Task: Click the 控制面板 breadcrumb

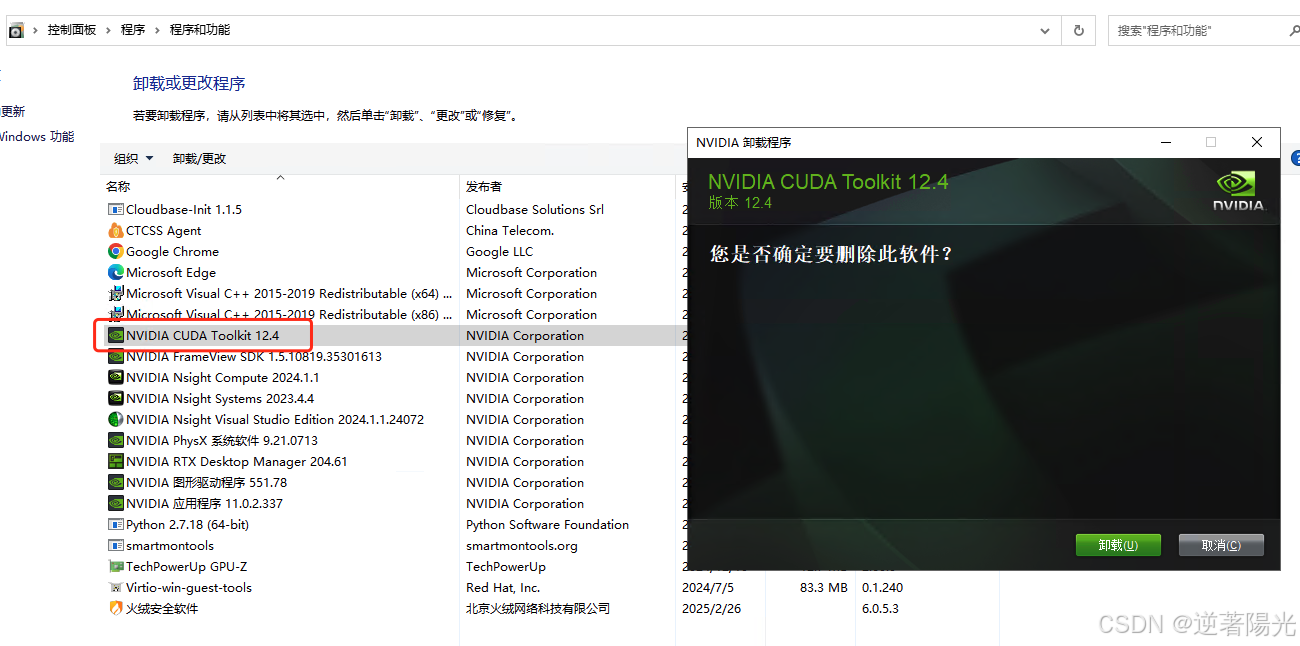Action: click(72, 30)
